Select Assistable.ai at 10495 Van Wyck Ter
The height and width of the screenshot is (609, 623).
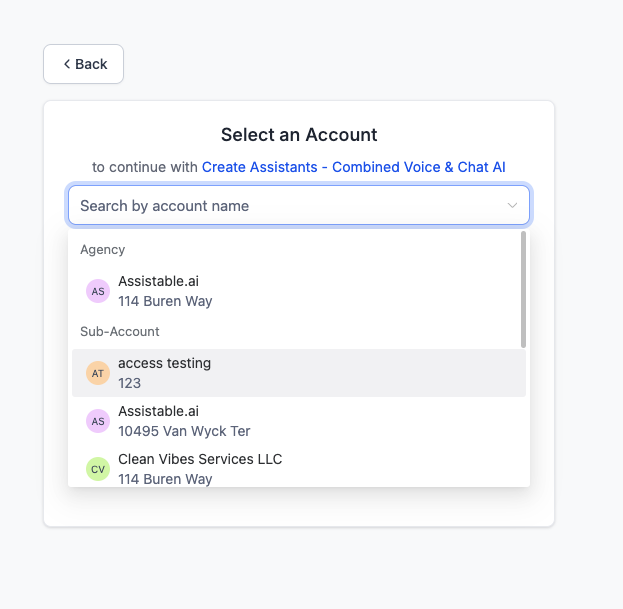(x=298, y=421)
